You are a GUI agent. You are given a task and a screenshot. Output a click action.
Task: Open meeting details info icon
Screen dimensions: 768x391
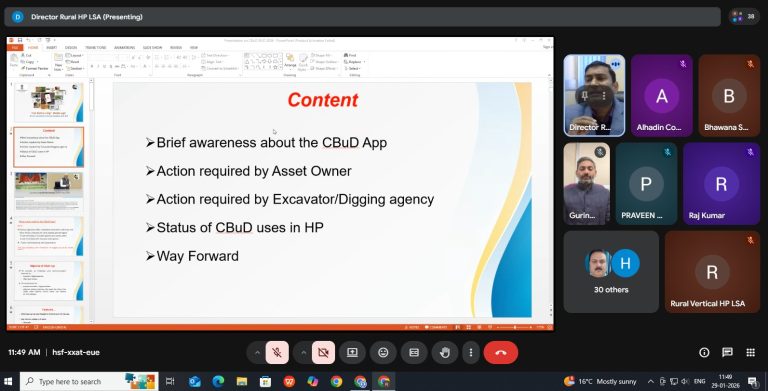coord(704,352)
